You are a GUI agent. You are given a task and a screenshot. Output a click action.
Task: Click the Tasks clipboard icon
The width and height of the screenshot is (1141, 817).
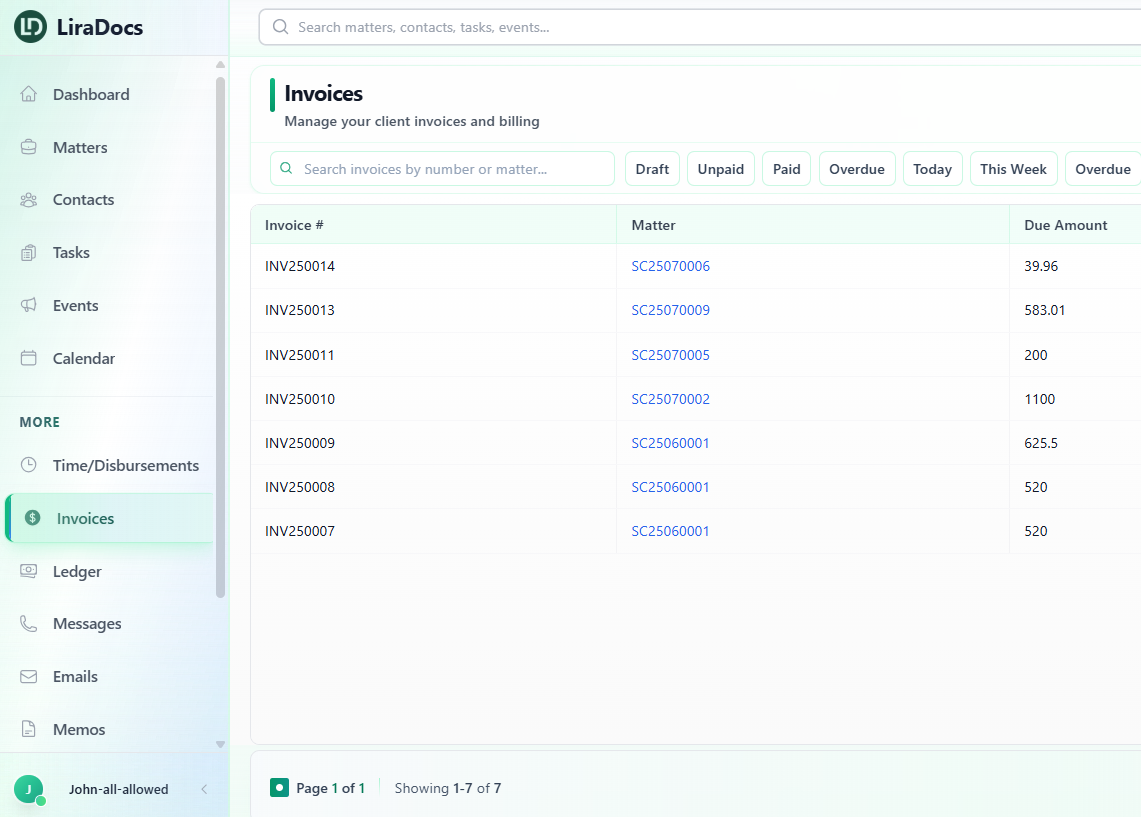[x=29, y=253]
